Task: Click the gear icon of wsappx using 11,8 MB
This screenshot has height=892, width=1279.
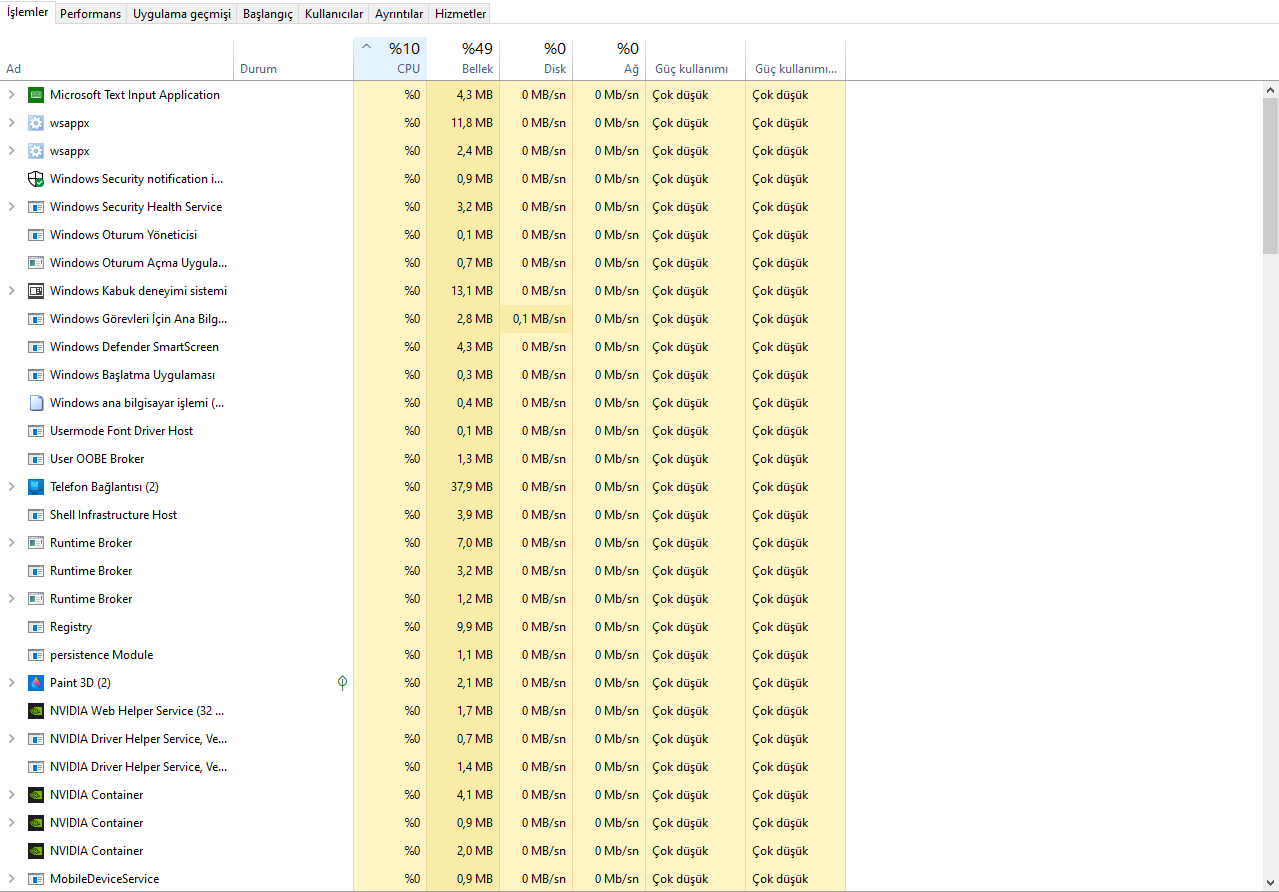Action: pyautogui.click(x=36, y=123)
